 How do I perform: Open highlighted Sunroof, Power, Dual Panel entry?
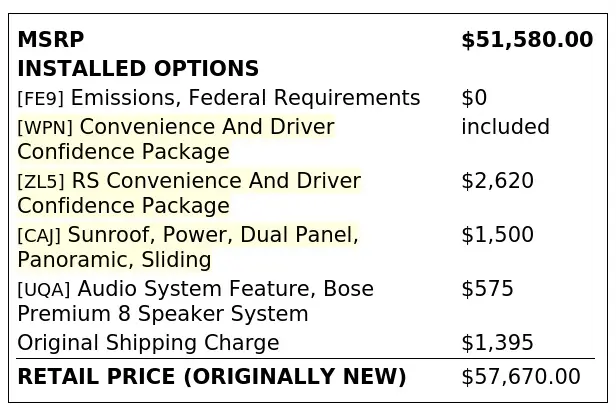coord(188,247)
